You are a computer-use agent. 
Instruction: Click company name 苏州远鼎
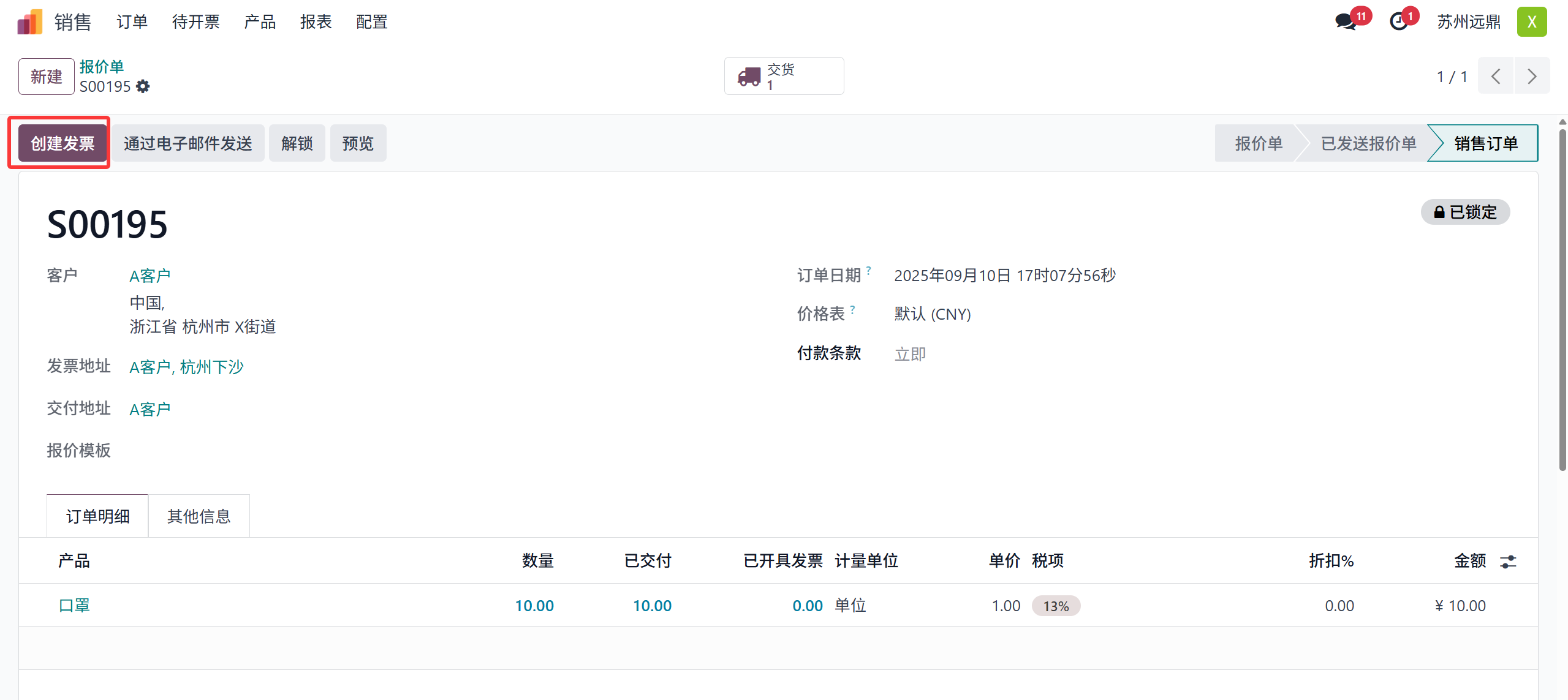pyautogui.click(x=1469, y=22)
